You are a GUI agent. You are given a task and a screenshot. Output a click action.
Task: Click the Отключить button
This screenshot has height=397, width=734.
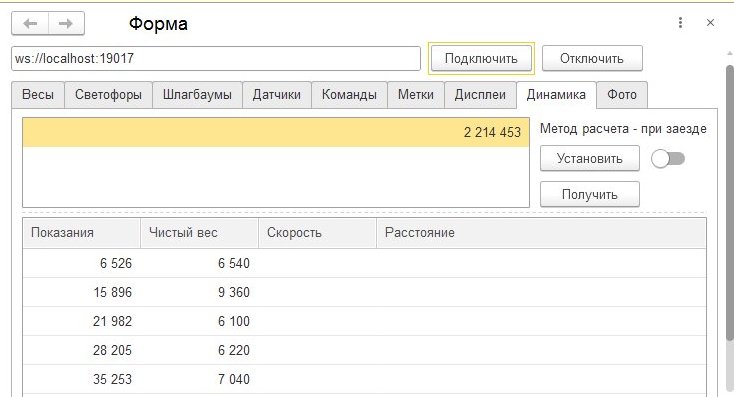pos(592,59)
